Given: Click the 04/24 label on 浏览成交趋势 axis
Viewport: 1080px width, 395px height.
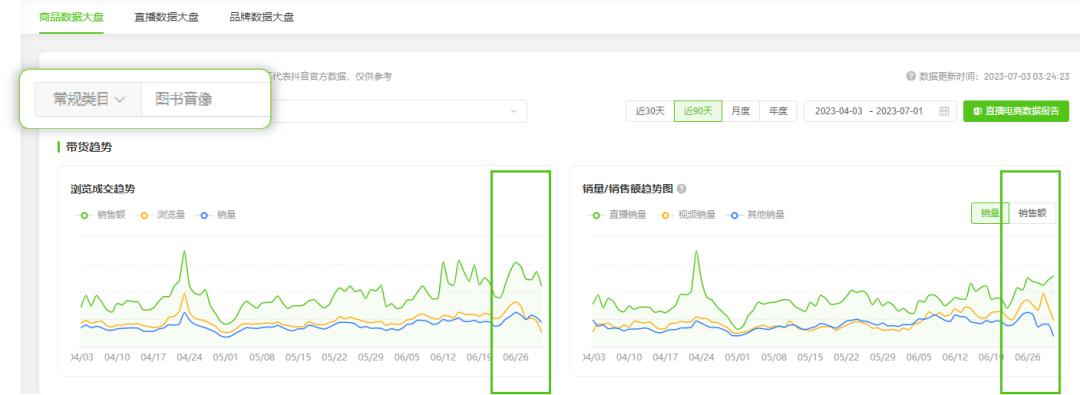Looking at the screenshot, I should [189, 357].
